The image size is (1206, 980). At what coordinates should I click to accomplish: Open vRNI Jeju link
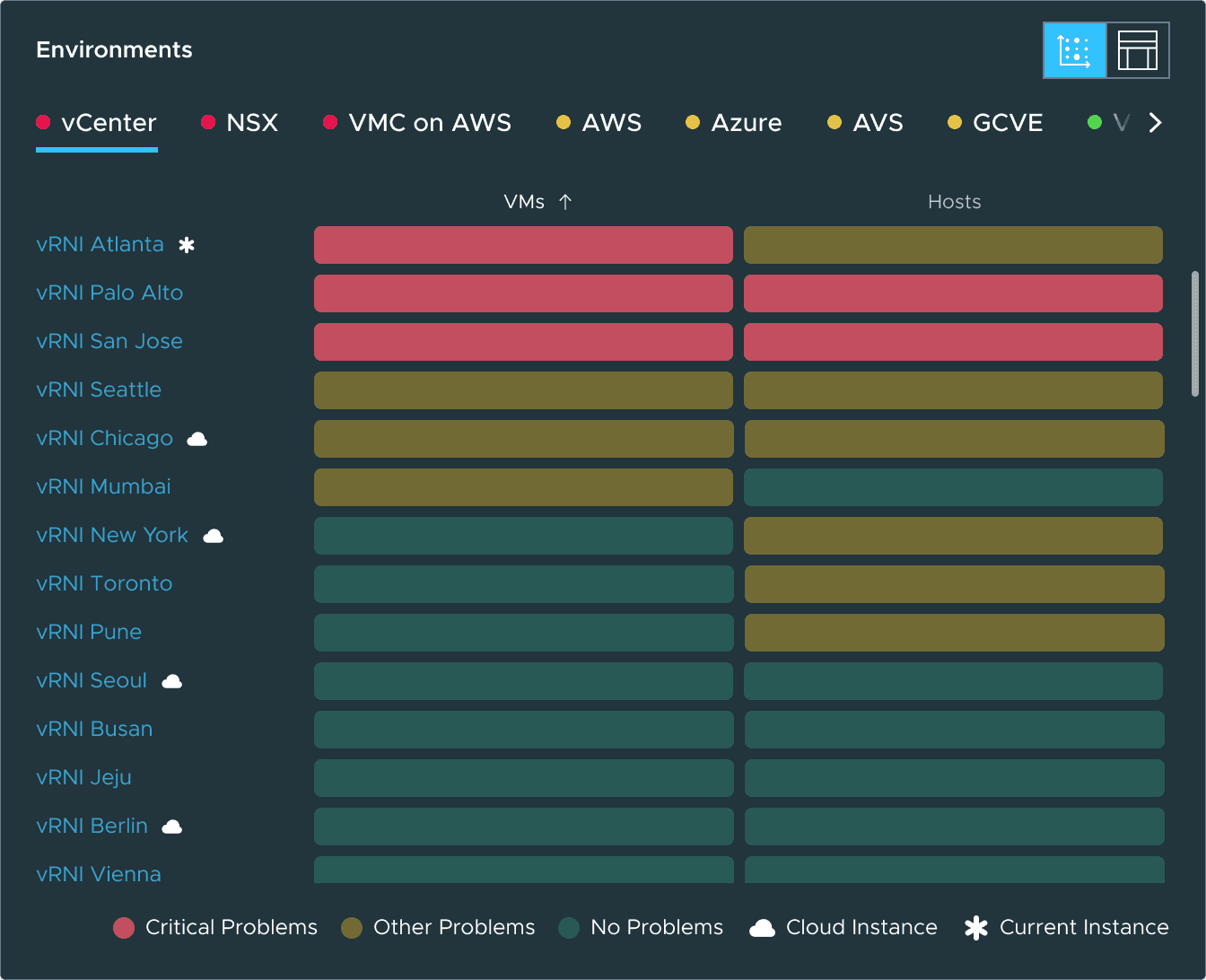point(83,777)
